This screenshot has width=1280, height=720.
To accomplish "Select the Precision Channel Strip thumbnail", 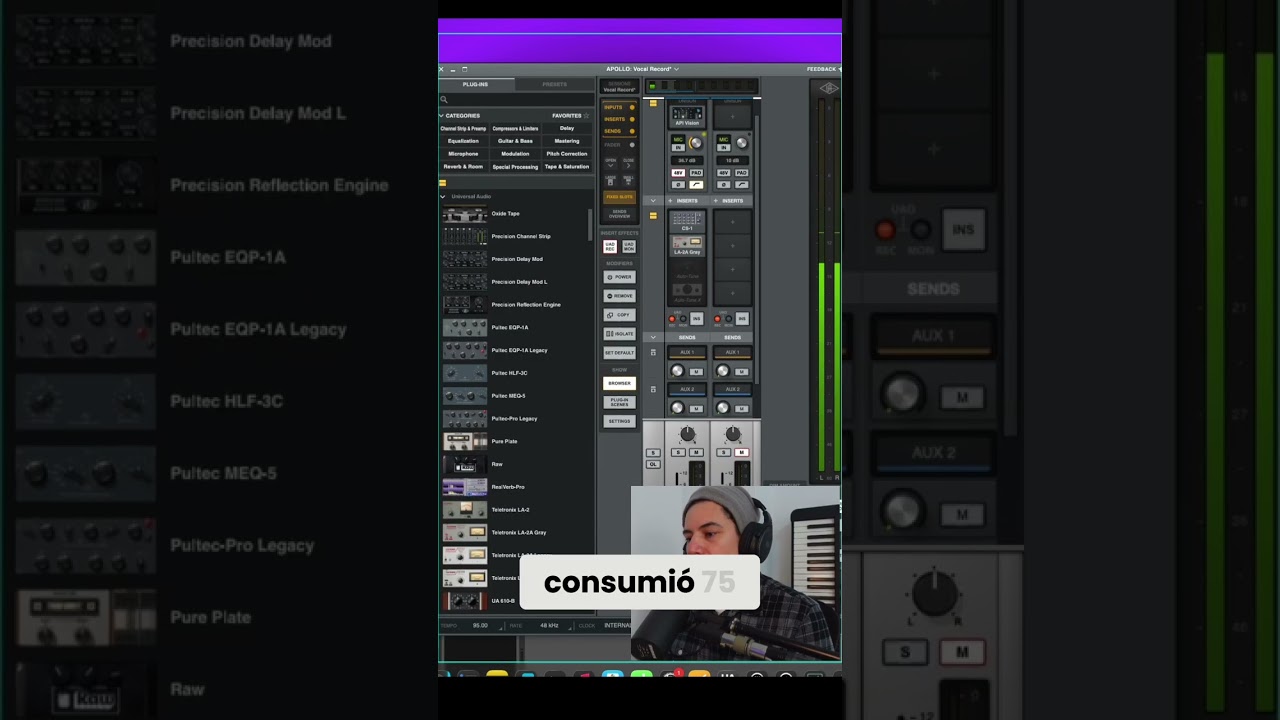I will coord(465,236).
